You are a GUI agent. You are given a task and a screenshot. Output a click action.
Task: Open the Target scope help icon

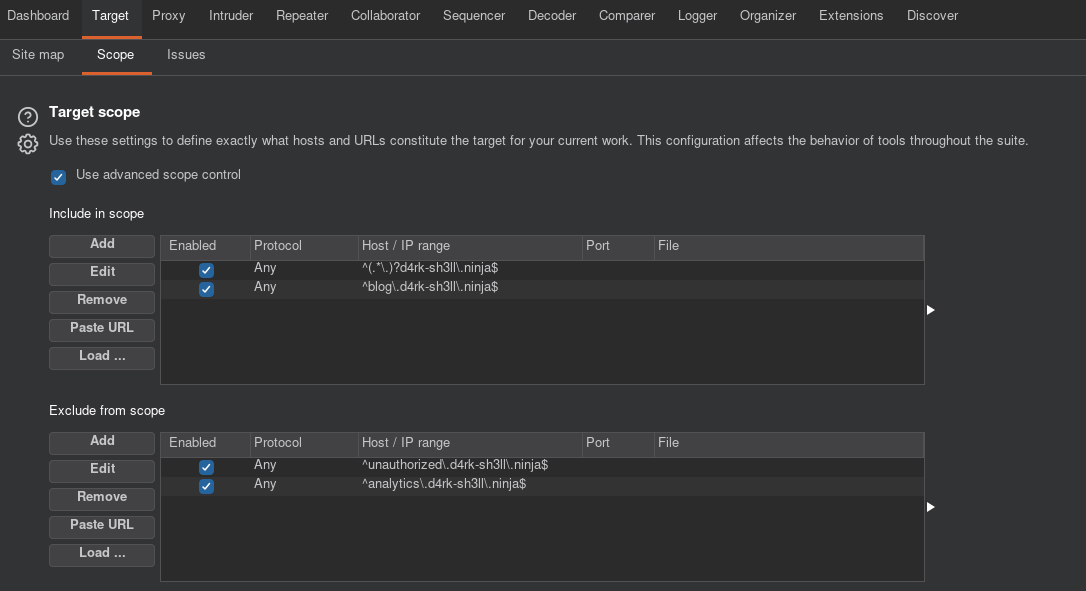click(x=28, y=116)
